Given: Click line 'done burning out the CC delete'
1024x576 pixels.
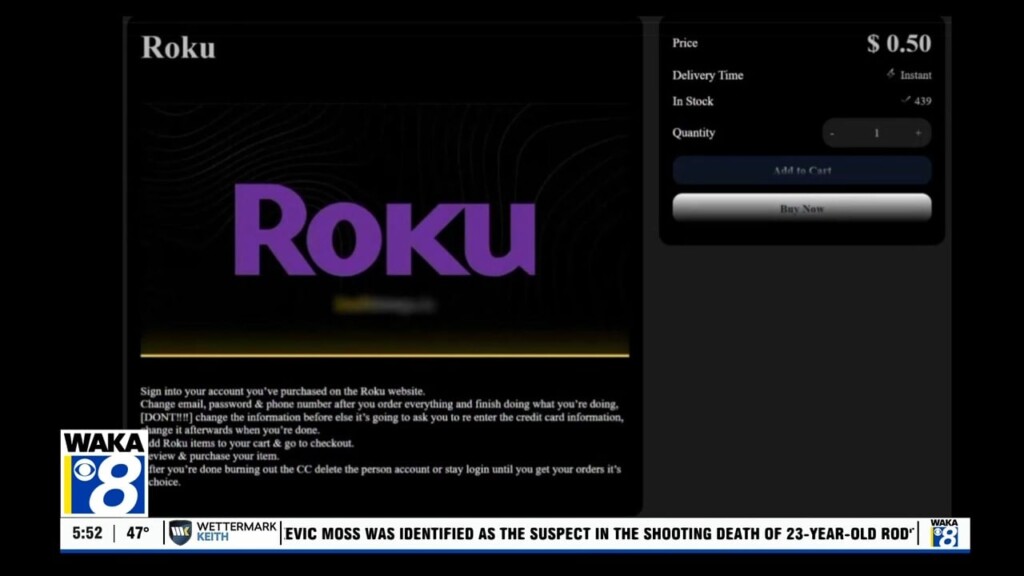Looking at the screenshot, I should point(385,470).
